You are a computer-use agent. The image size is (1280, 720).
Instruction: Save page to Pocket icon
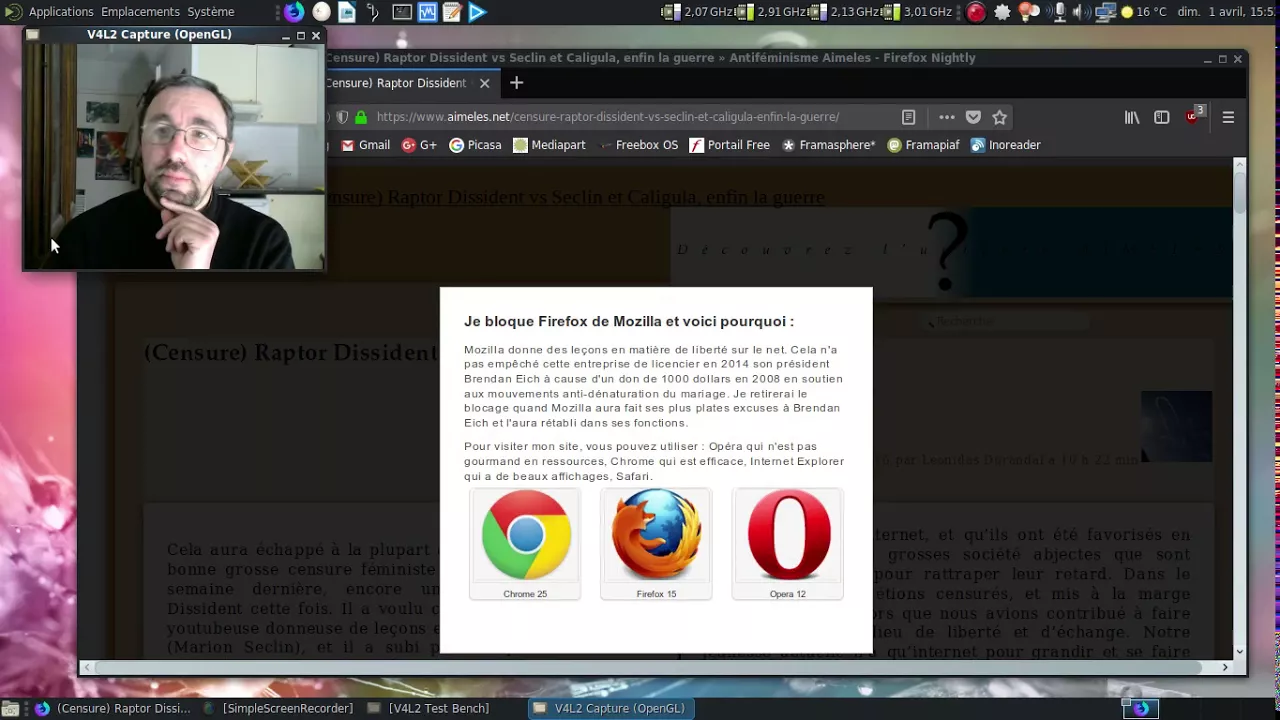pos(973,117)
